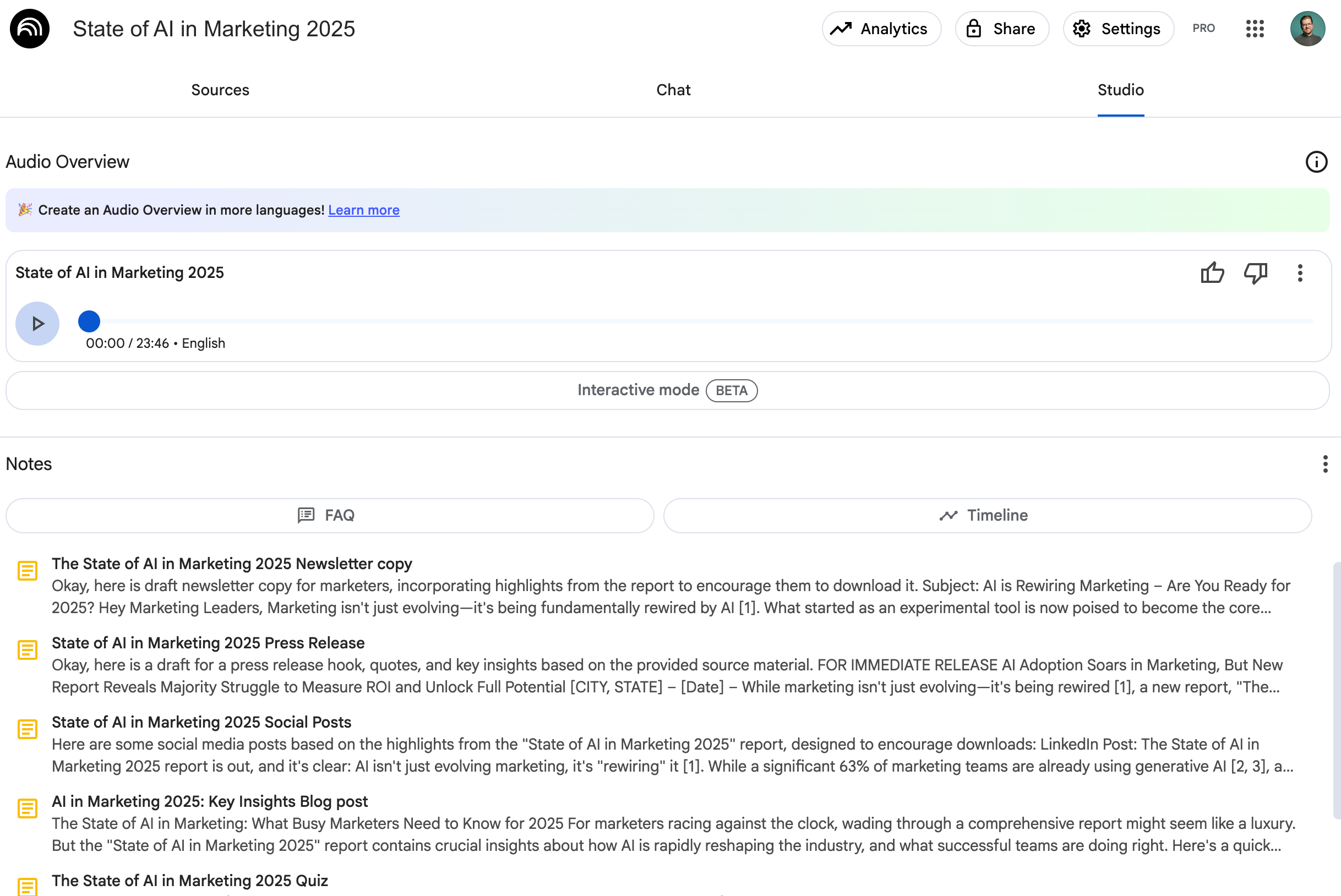
Task: Click the Press Release note icon
Action: coord(28,650)
